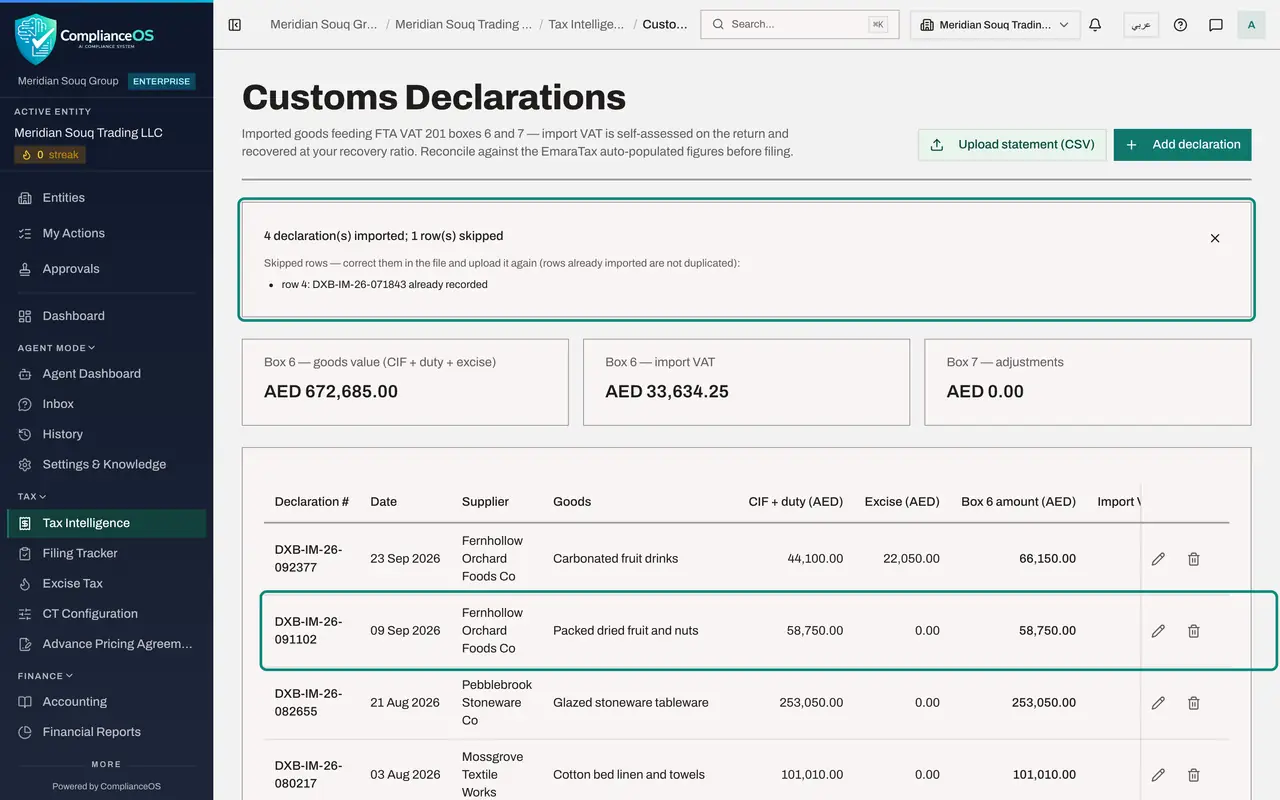Viewport: 1280px width, 800px height.
Task: Edit declaration DXB-IM-26-080217
Action: 1158,775
